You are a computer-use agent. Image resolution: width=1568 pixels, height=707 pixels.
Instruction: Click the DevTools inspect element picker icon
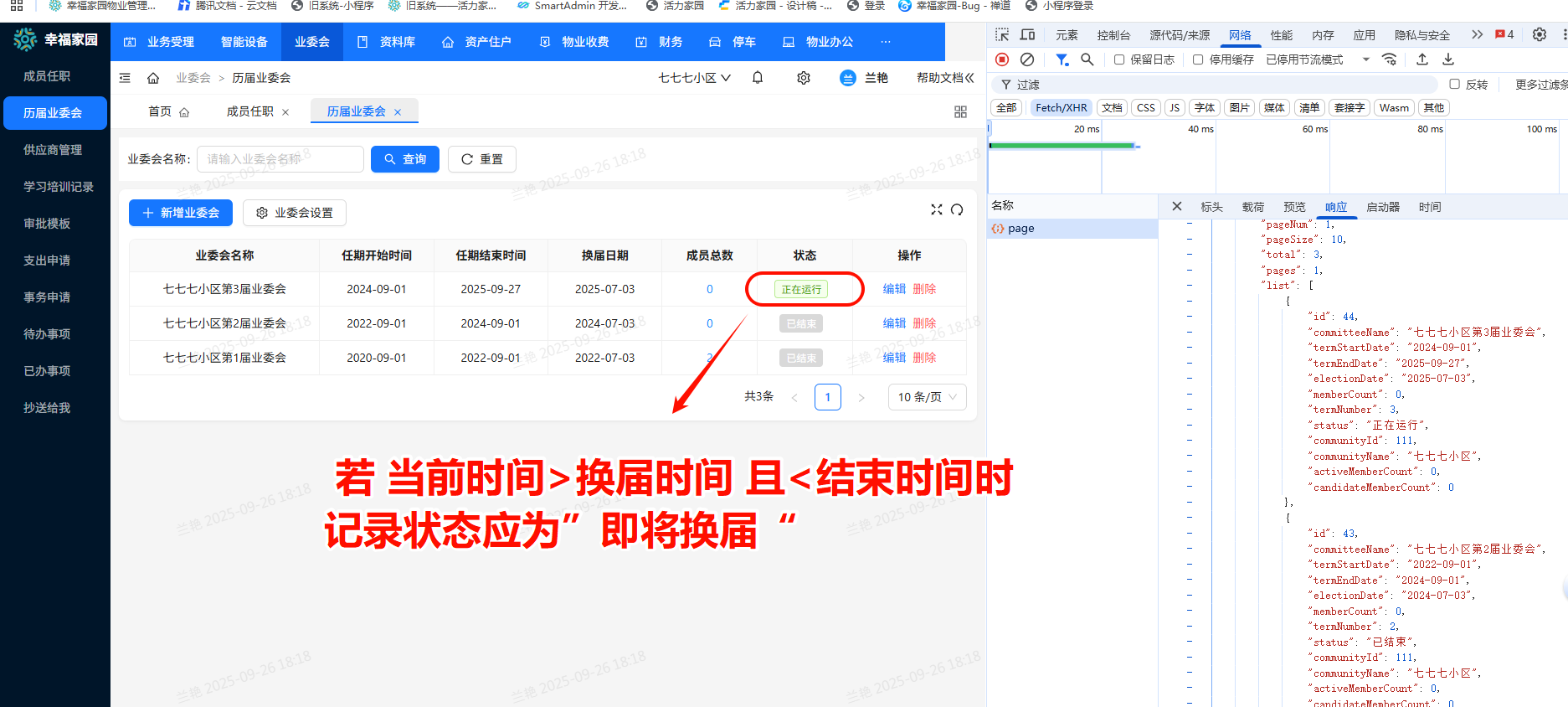(1001, 34)
